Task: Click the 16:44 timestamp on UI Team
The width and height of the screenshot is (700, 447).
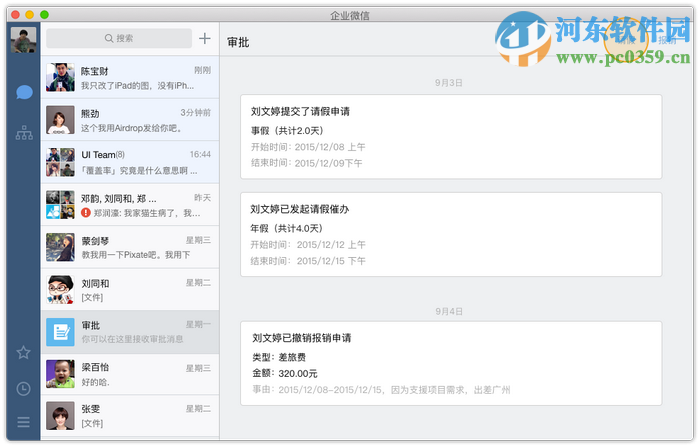Action: tap(200, 155)
